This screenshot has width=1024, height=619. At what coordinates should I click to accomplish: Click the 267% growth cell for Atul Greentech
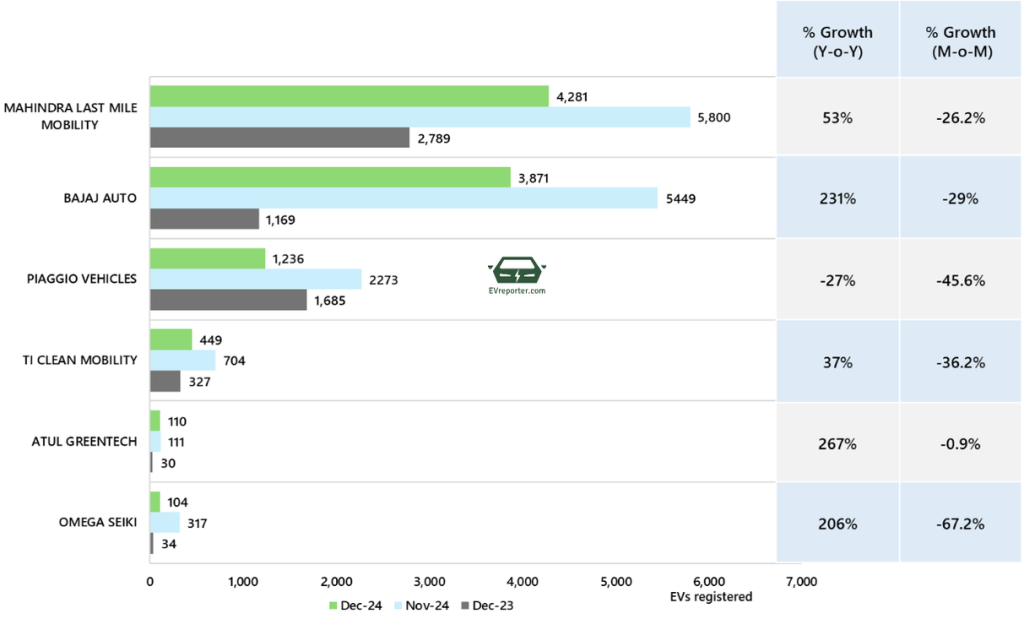pos(836,442)
